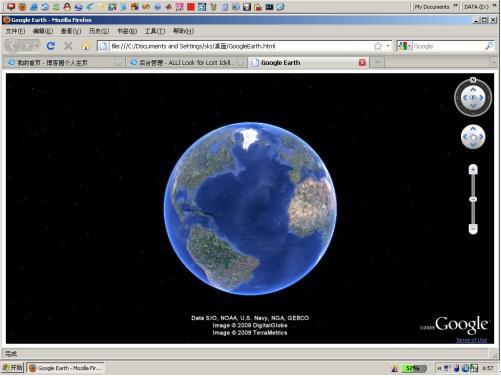Open the 历史(S) menu

(x=99, y=31)
